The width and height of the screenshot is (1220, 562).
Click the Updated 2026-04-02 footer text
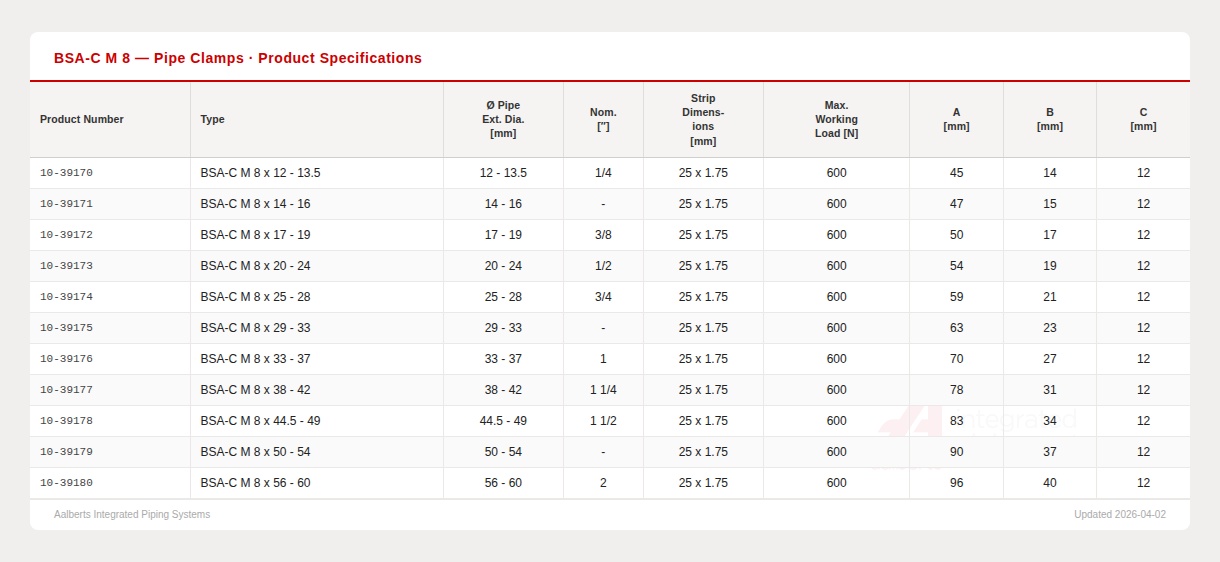pos(1120,515)
